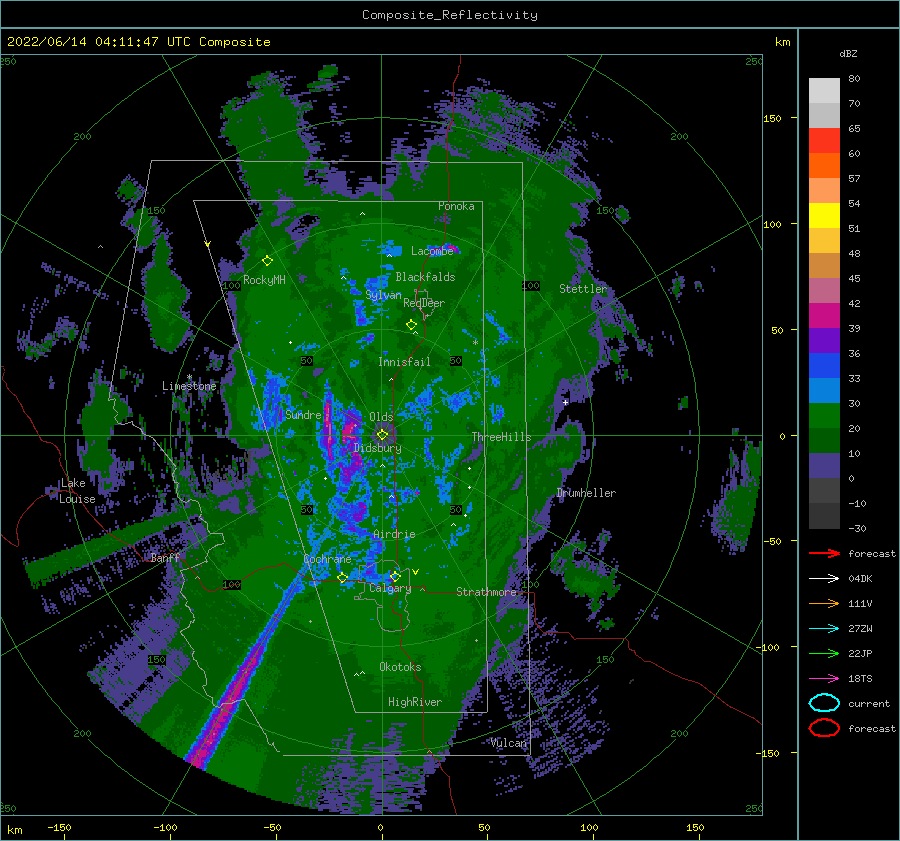The height and width of the screenshot is (841, 900).
Task: Click the Okotoks city label
Action: pos(400,667)
